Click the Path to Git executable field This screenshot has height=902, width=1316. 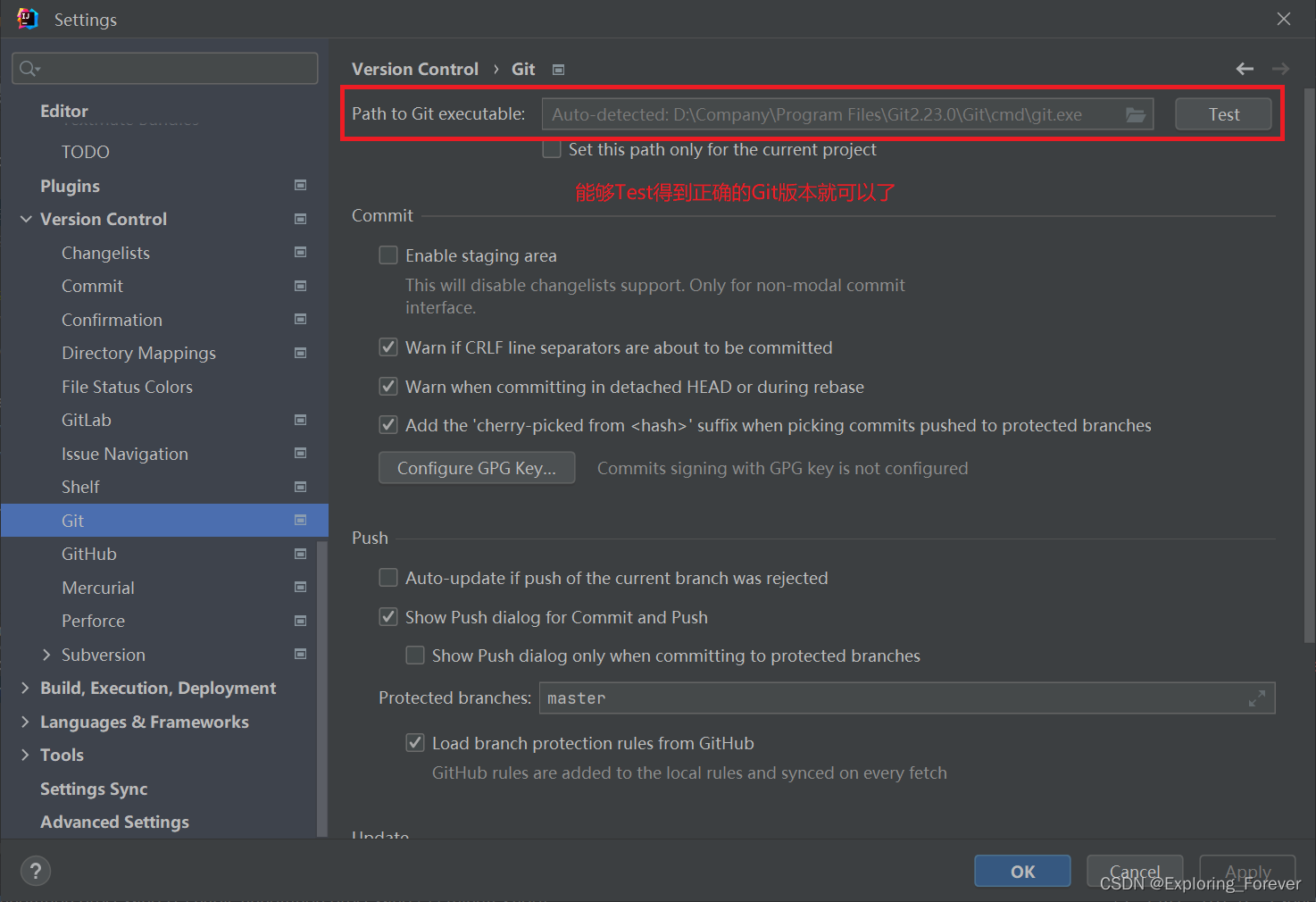click(x=847, y=114)
